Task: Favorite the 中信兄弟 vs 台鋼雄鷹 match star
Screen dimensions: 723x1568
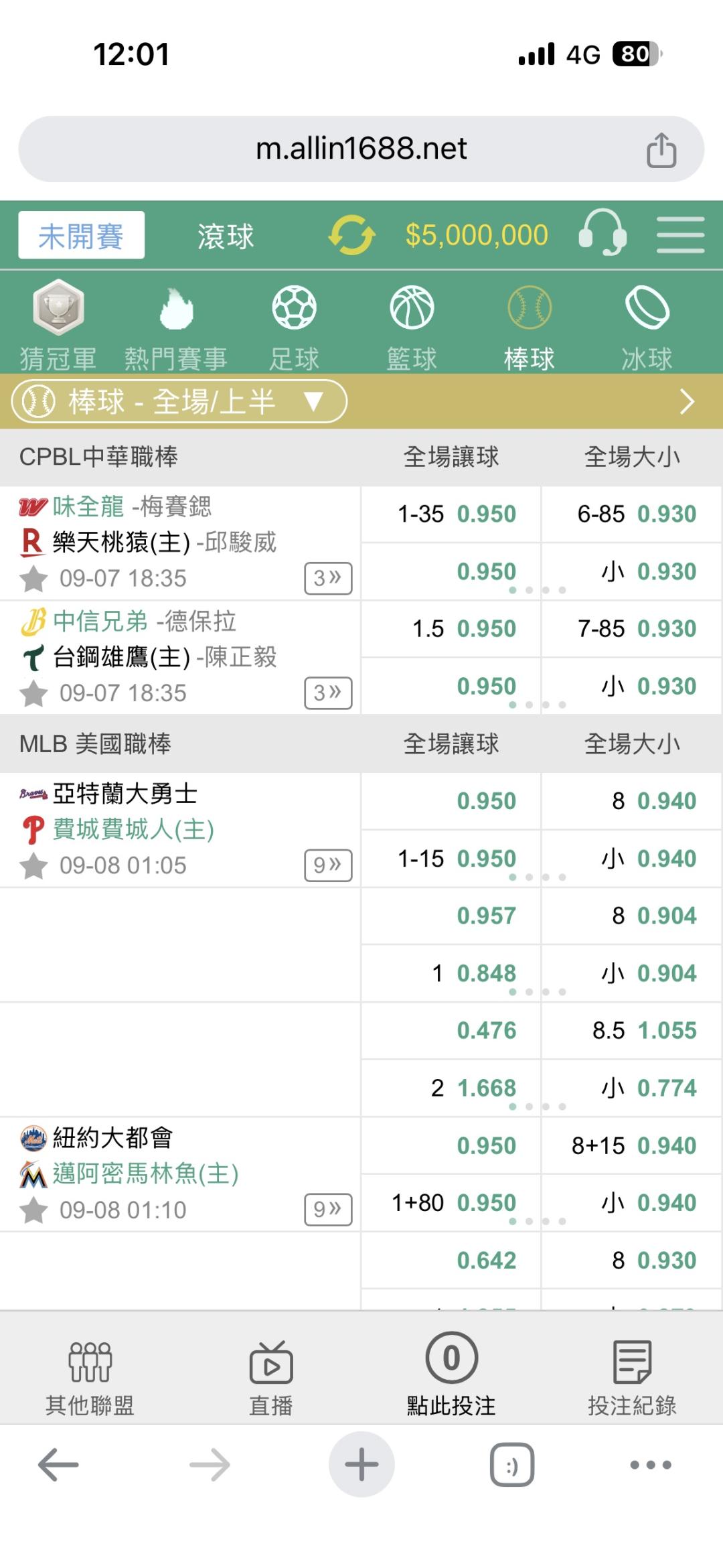Action: (33, 693)
